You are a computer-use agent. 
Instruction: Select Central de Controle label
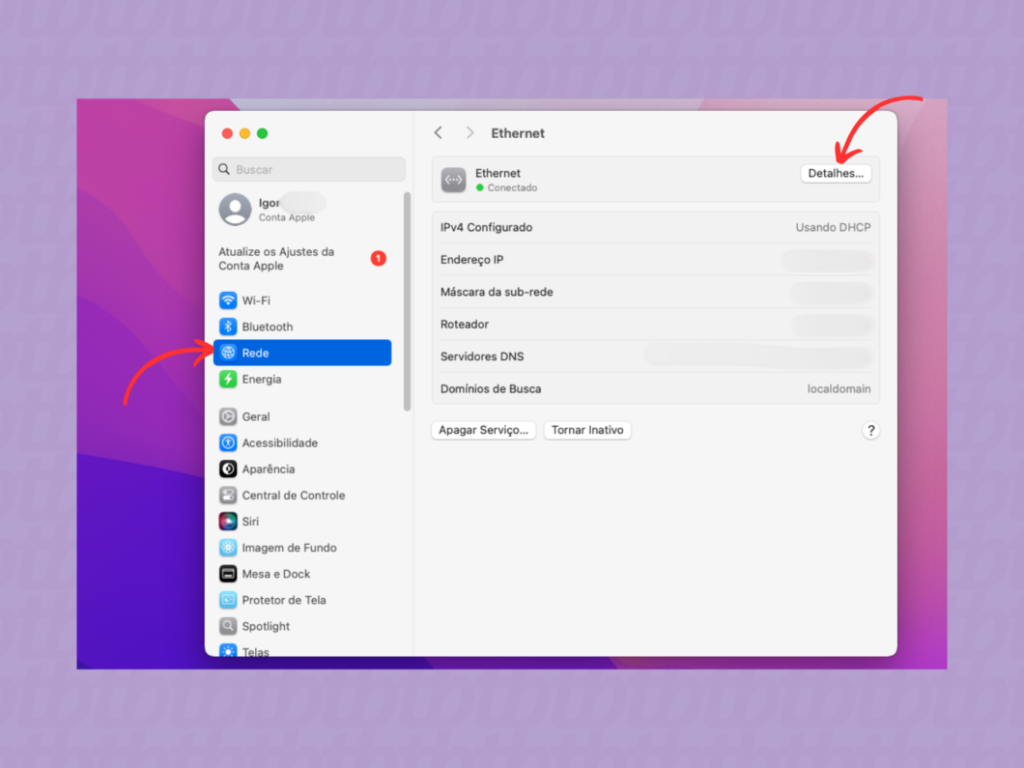pyautogui.click(x=293, y=495)
